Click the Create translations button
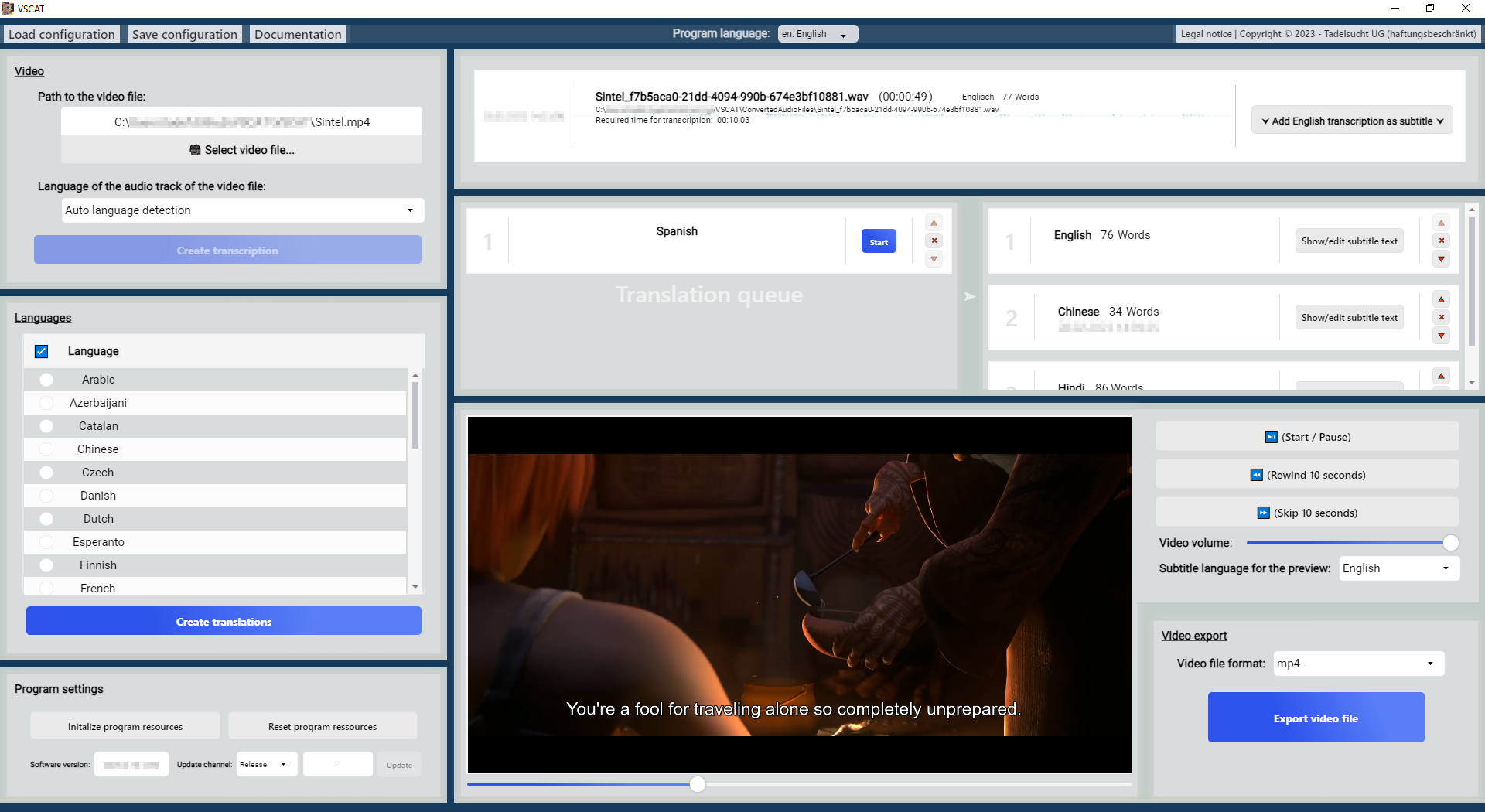The image size is (1485, 812). click(x=224, y=621)
